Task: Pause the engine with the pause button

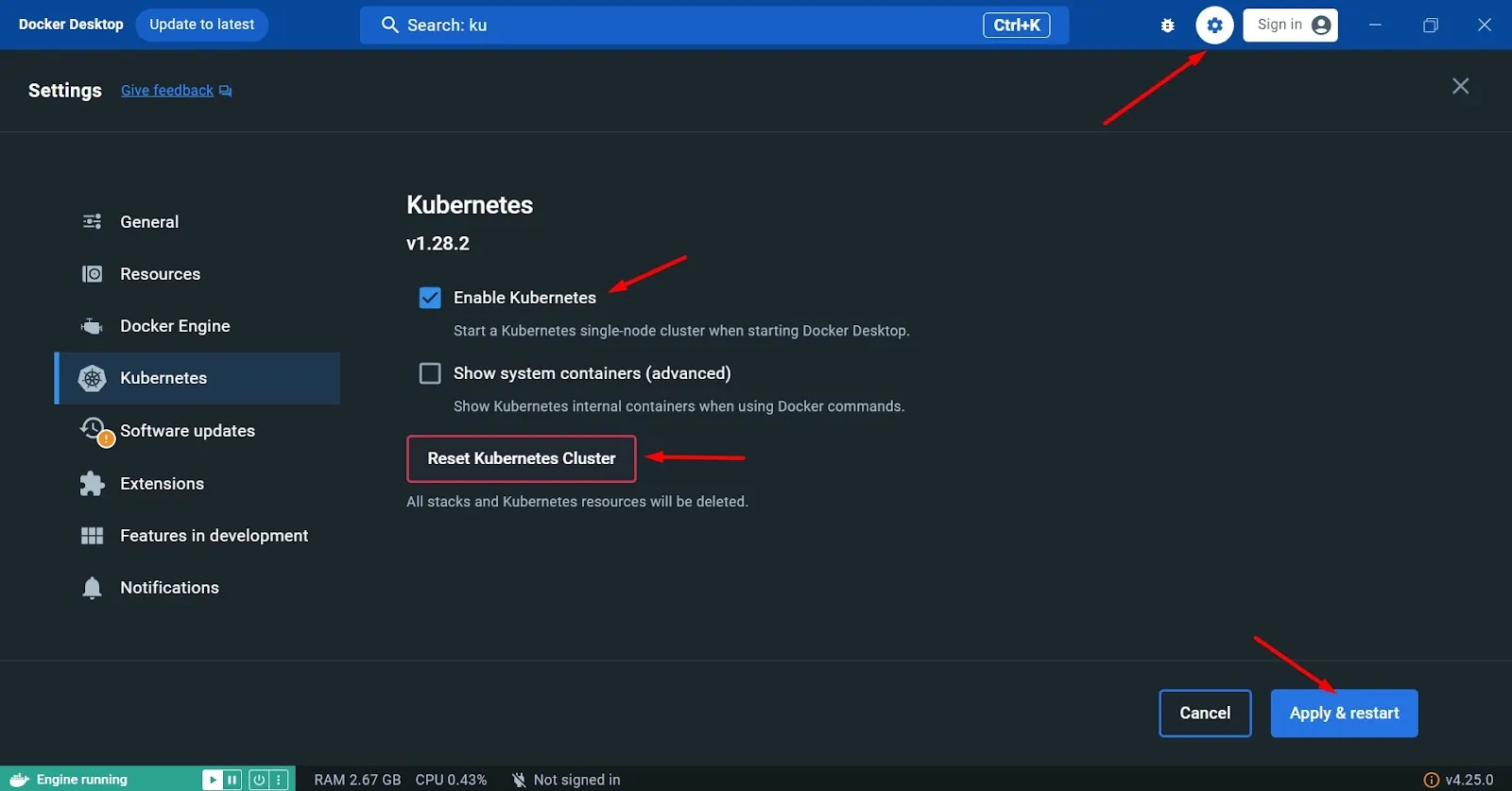Action: click(232, 780)
